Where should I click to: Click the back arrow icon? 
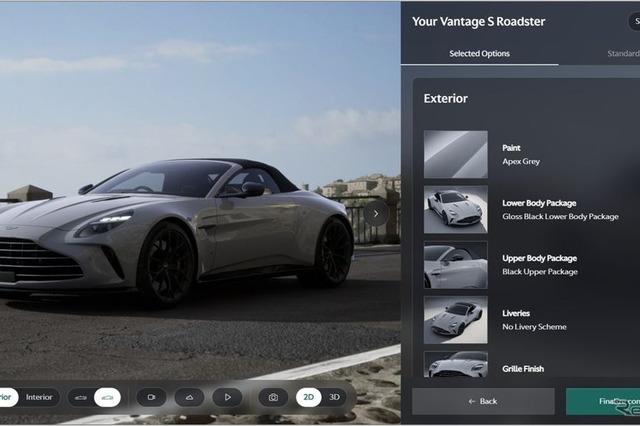pos(472,402)
